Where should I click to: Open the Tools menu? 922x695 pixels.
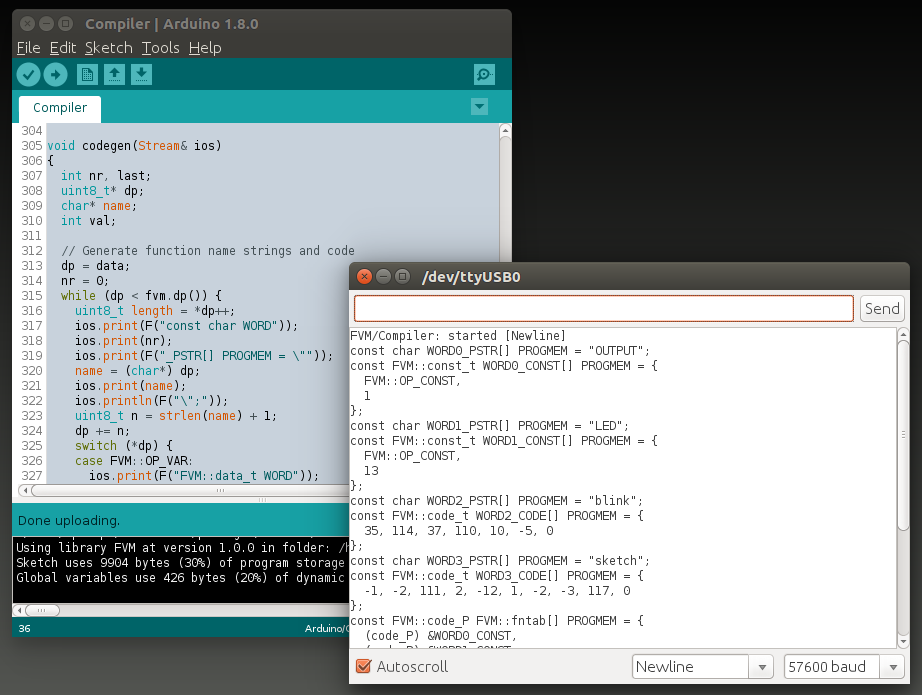pyautogui.click(x=161, y=48)
